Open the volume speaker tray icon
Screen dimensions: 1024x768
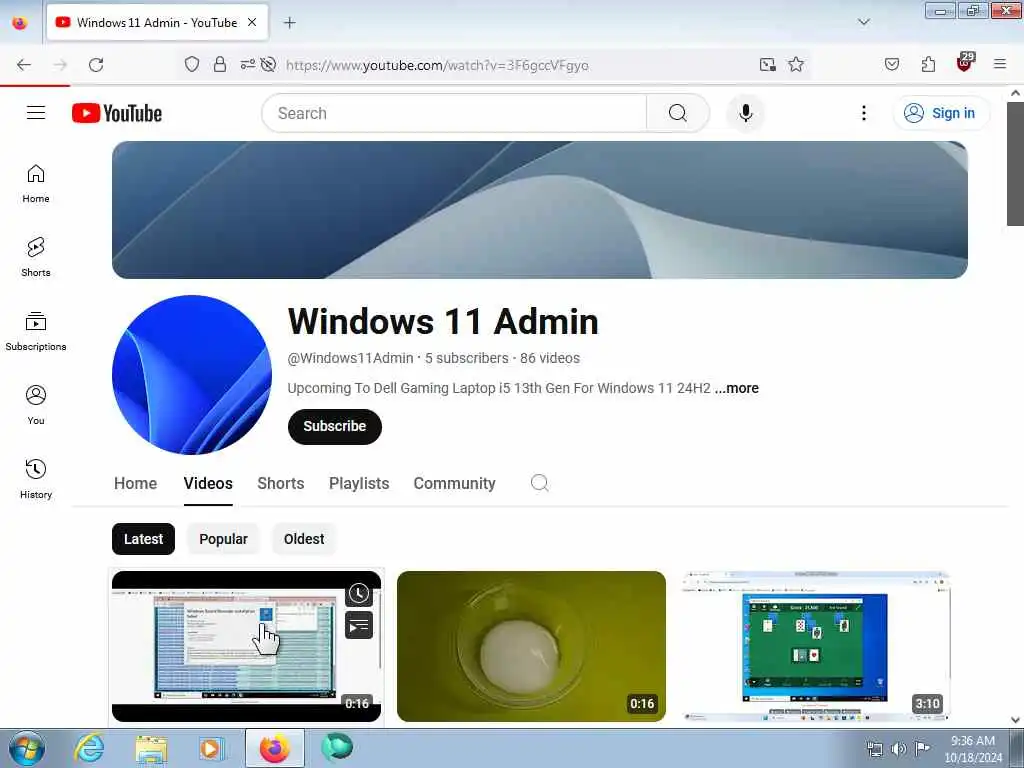point(899,748)
